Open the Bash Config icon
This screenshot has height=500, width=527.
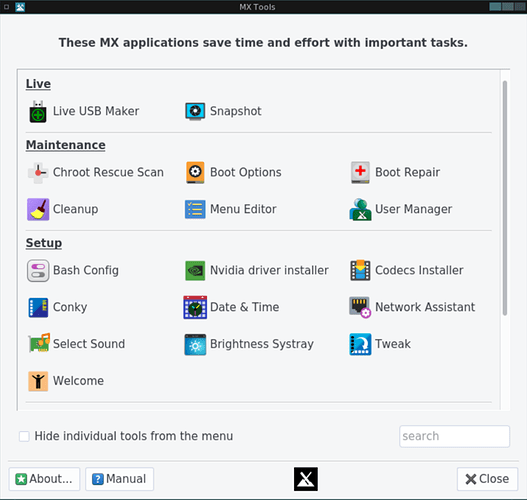point(38,270)
